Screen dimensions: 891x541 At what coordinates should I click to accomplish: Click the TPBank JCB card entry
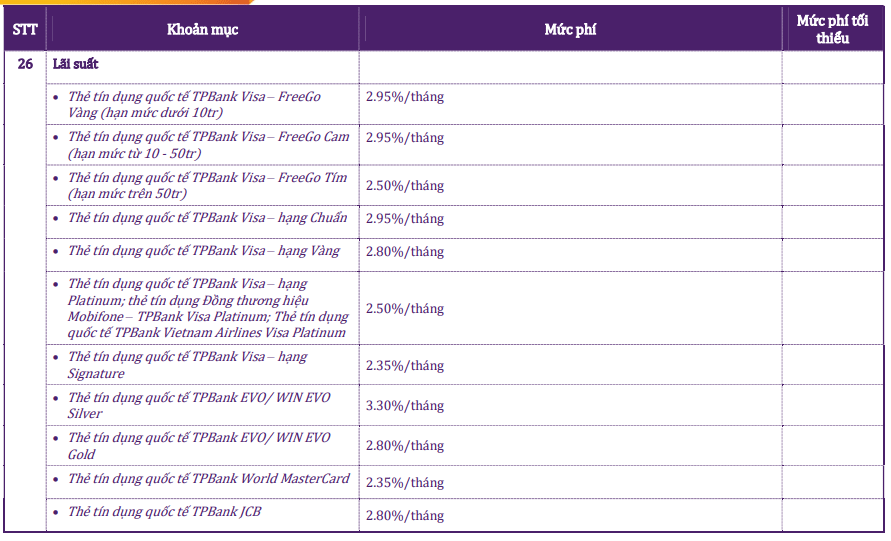(x=165, y=512)
